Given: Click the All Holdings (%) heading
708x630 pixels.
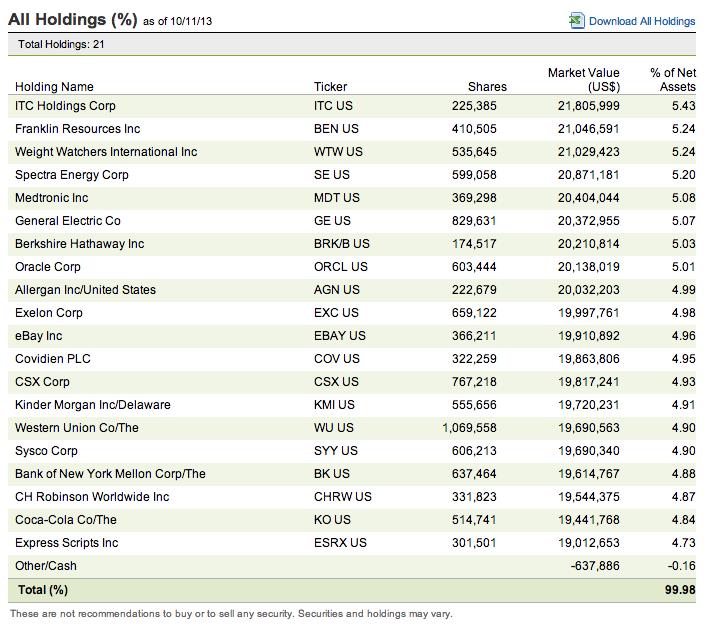Looking at the screenshot, I should coord(73,20).
